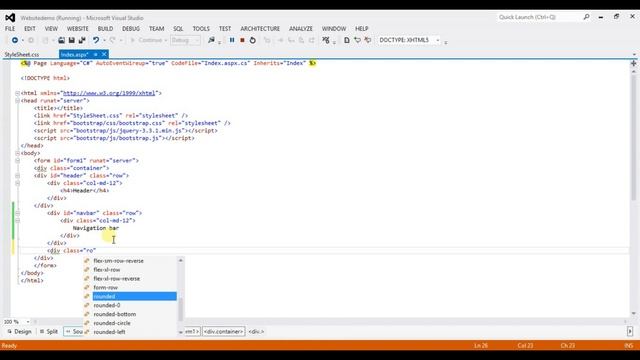Screen dimensions: 640x360
Task: Open the BUILD menu
Action: tap(105, 29)
